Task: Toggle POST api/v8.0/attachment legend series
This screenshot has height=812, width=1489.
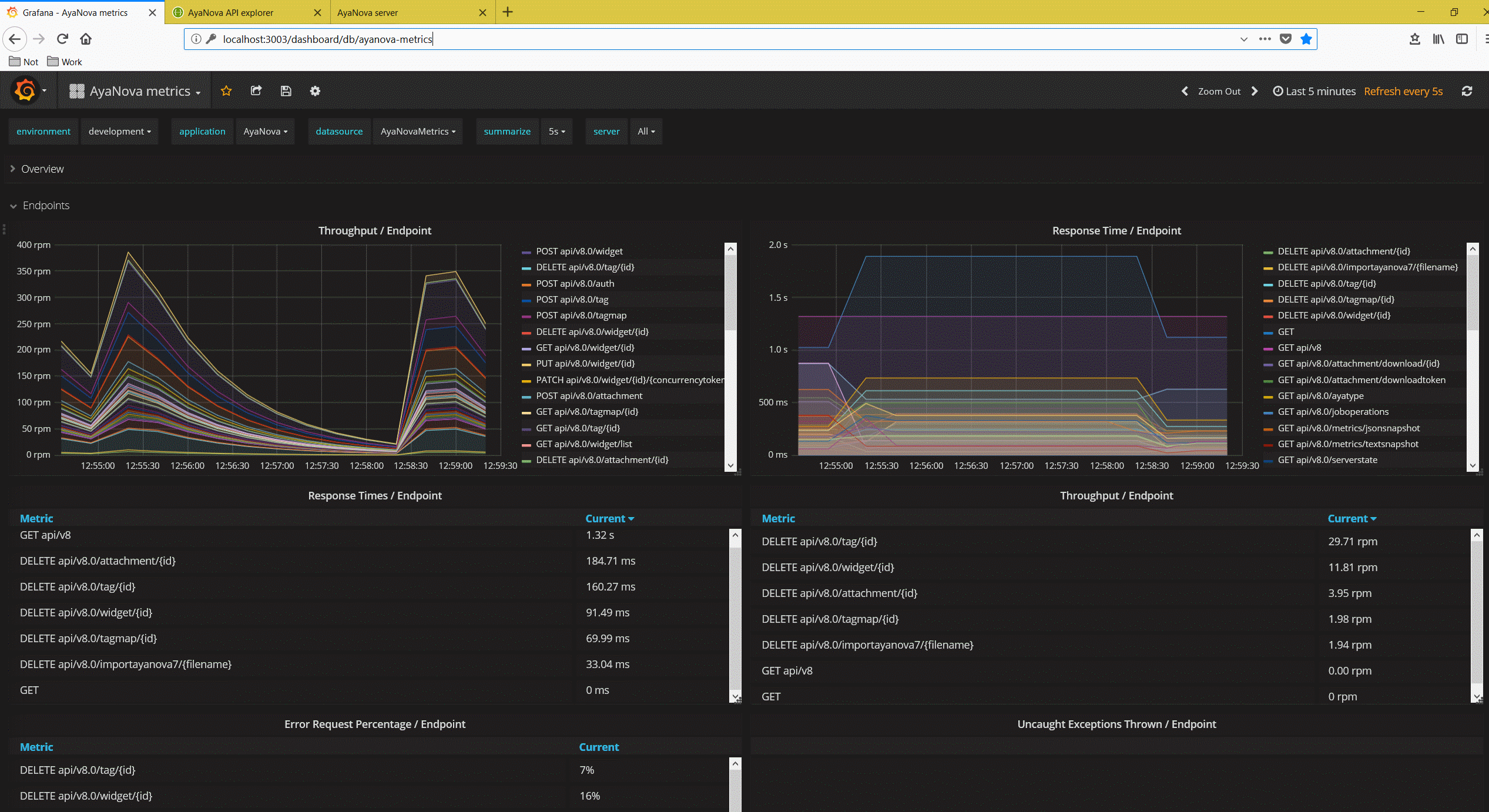Action: point(589,395)
